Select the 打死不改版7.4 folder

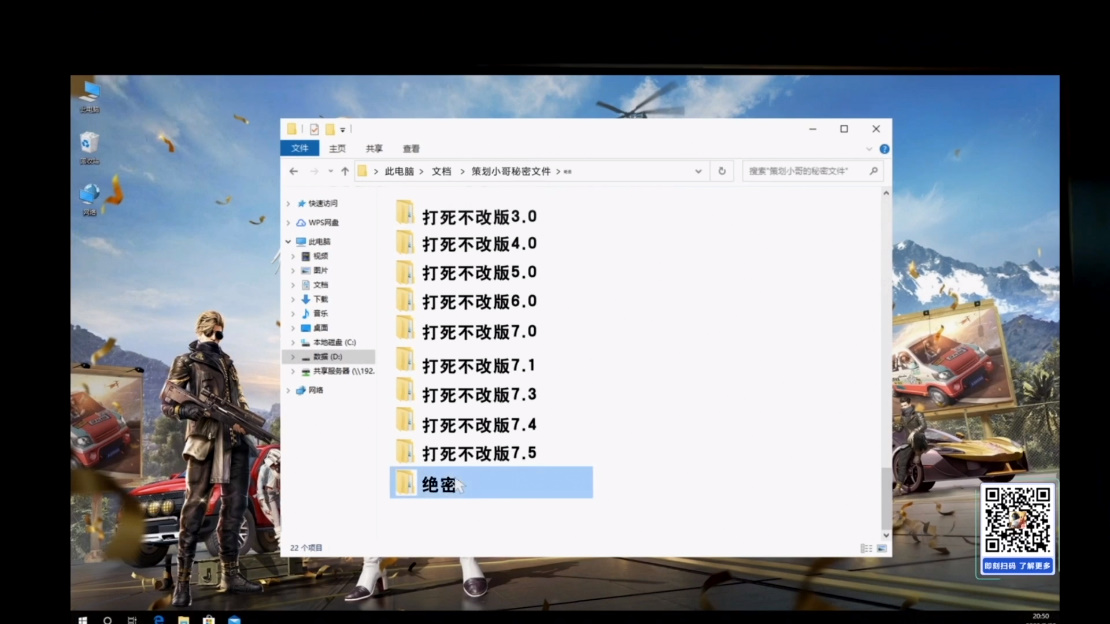467,424
